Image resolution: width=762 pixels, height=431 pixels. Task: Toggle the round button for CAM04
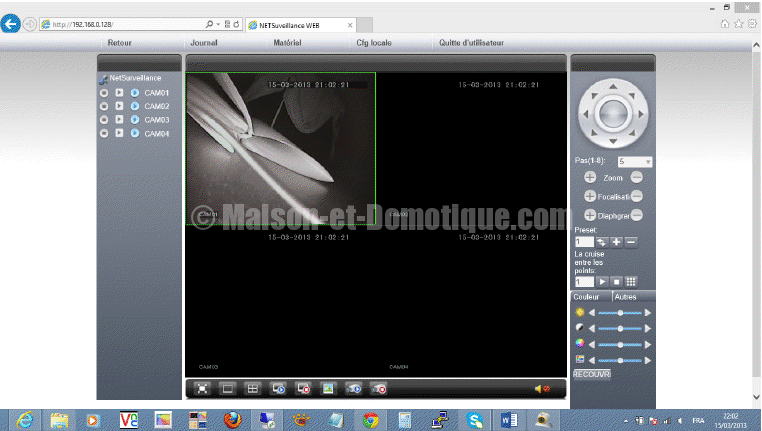point(104,133)
